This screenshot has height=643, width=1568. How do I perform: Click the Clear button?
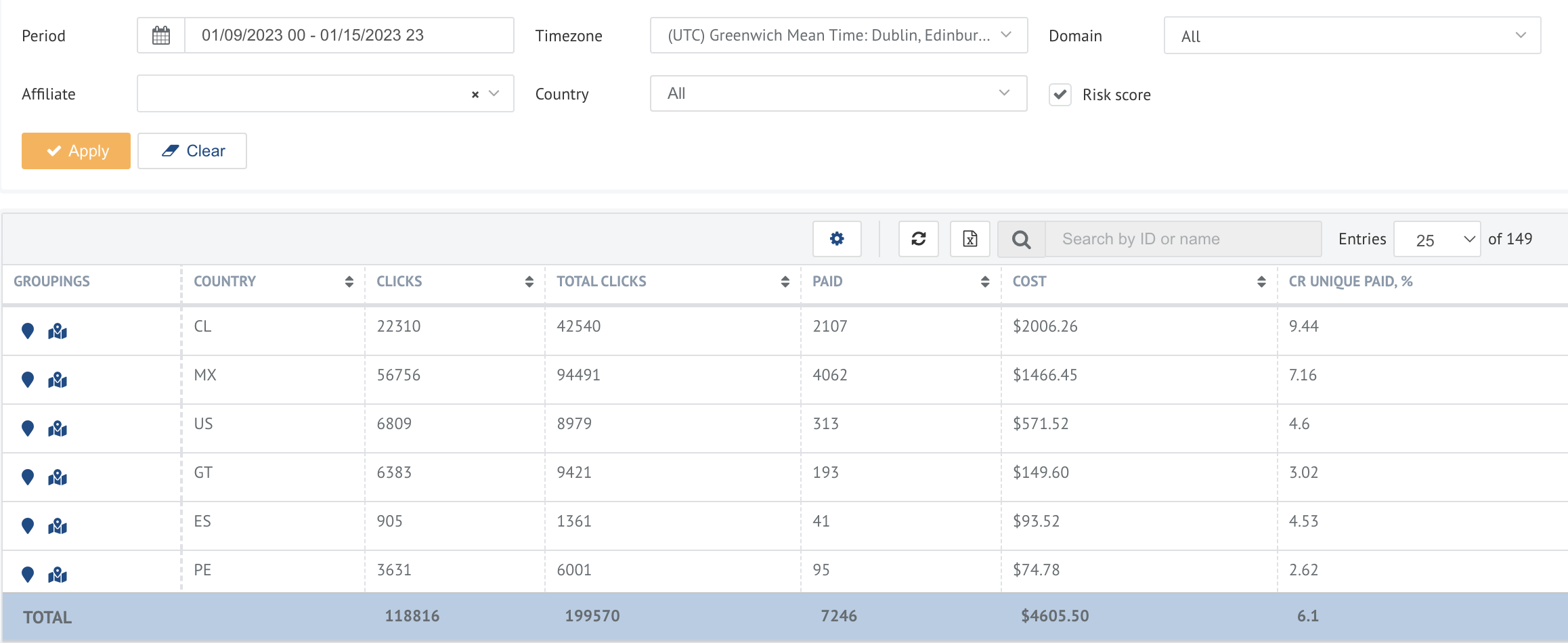(x=192, y=151)
